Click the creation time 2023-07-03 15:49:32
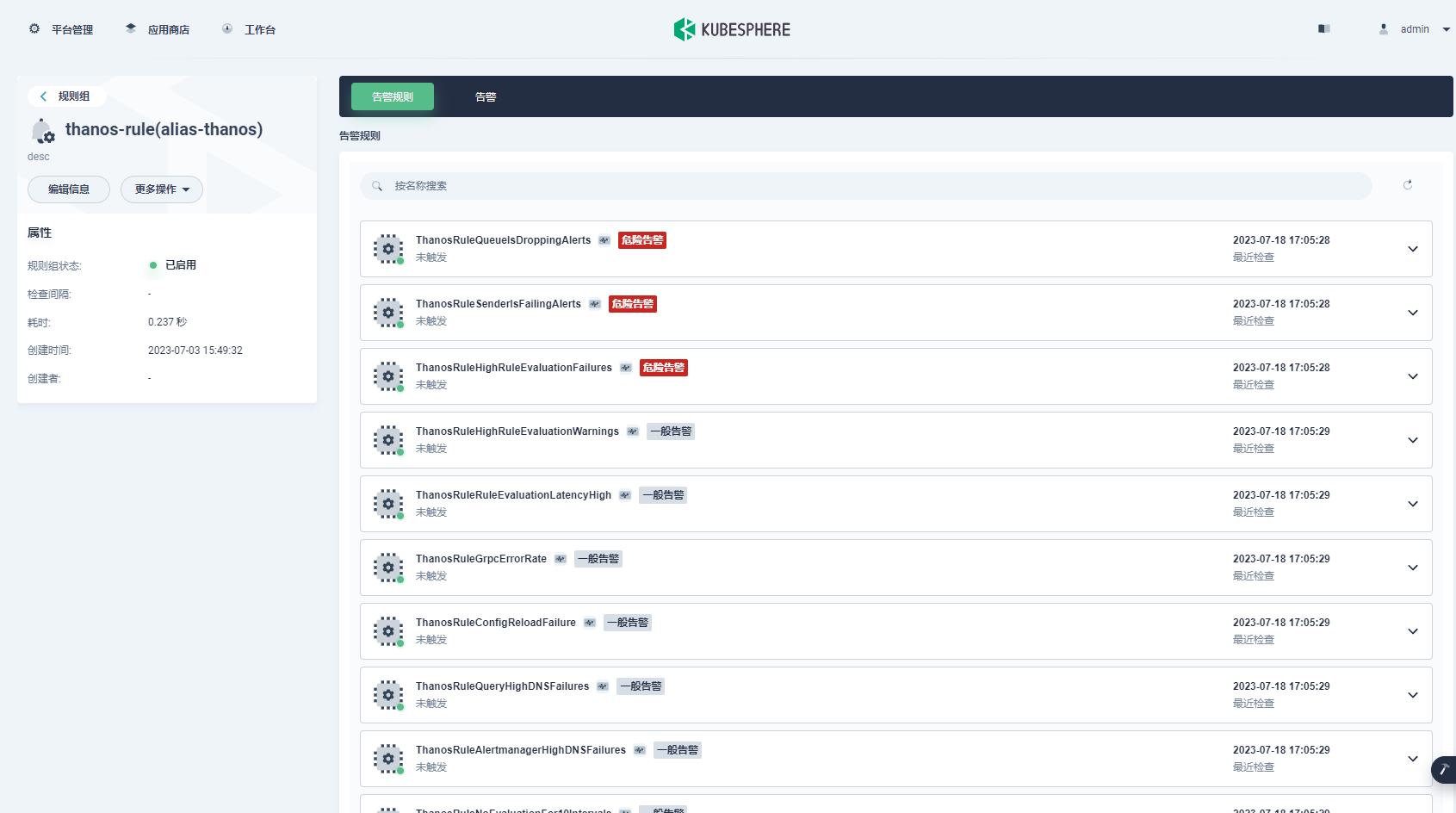The image size is (1456, 813). pyautogui.click(x=195, y=351)
